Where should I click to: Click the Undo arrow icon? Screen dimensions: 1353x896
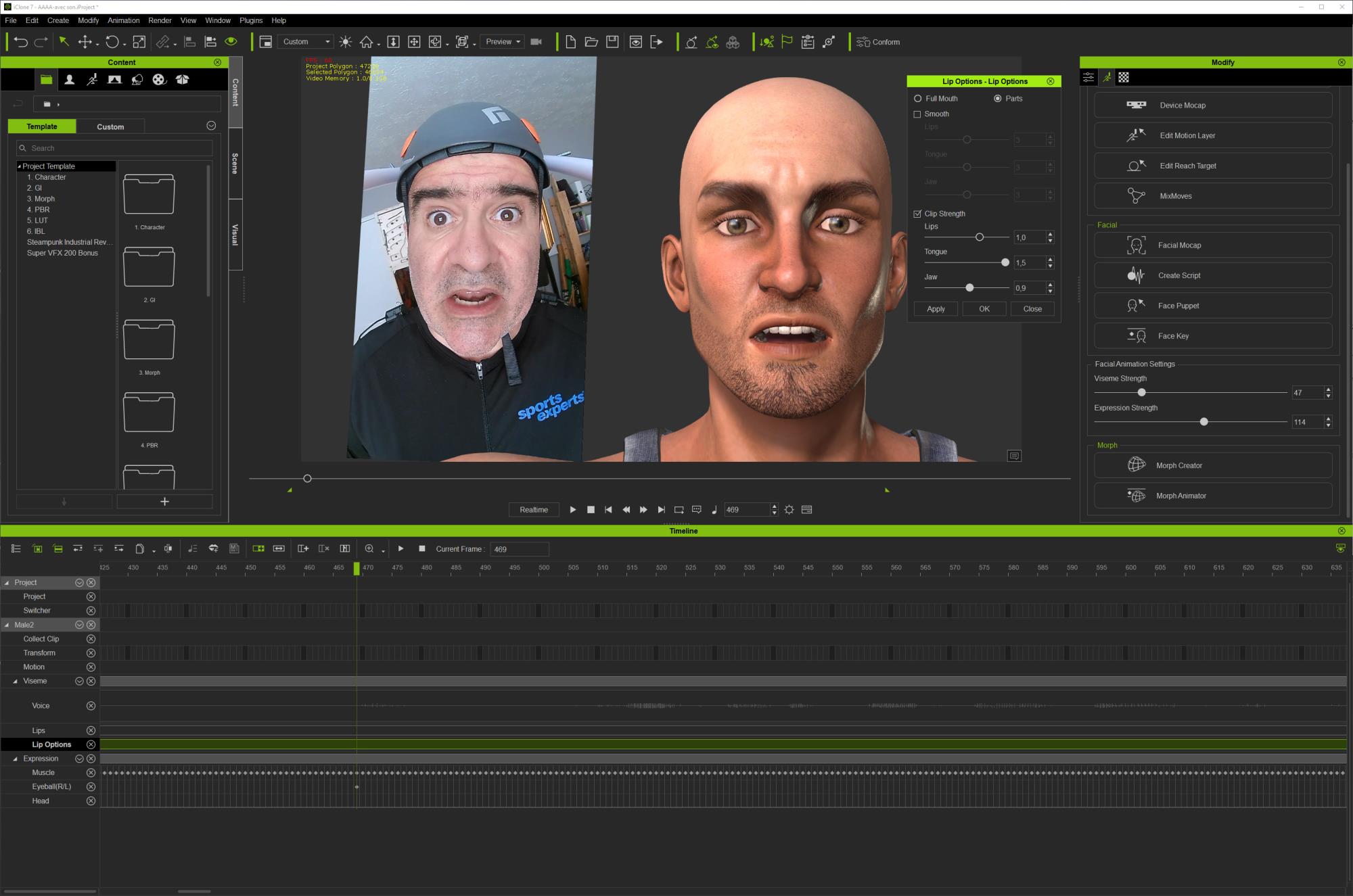(x=21, y=42)
